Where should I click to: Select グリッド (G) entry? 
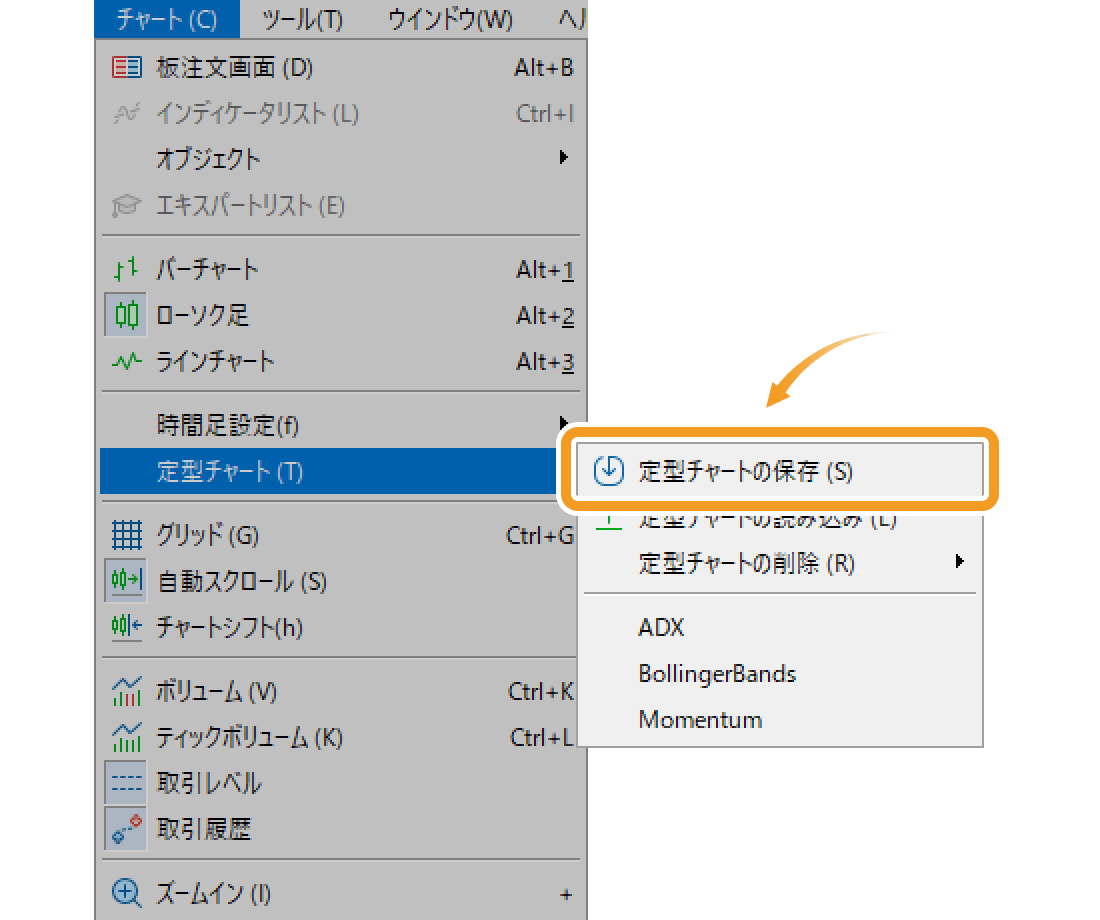pos(340,535)
